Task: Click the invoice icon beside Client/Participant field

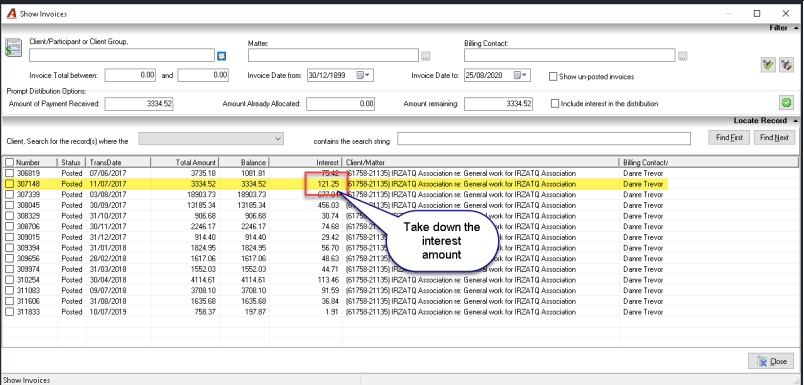Action: coord(12,48)
